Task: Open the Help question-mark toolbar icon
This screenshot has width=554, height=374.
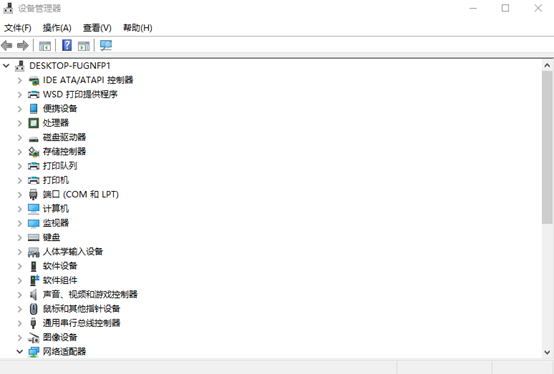Action: point(67,45)
